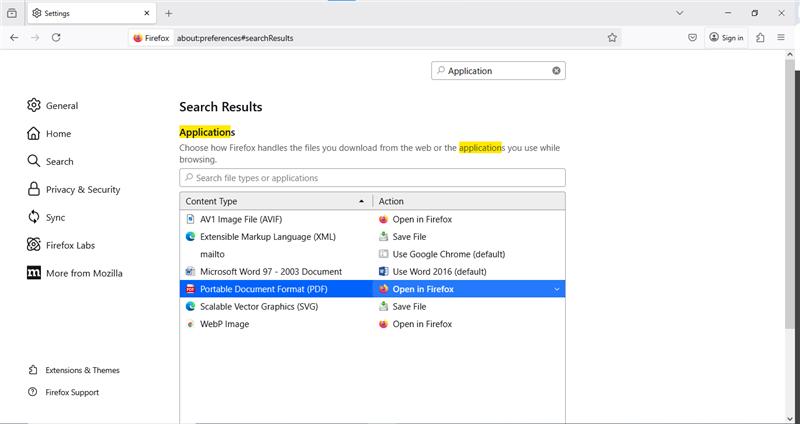
Task: Sort by the Content Type column header
Action: 276,201
